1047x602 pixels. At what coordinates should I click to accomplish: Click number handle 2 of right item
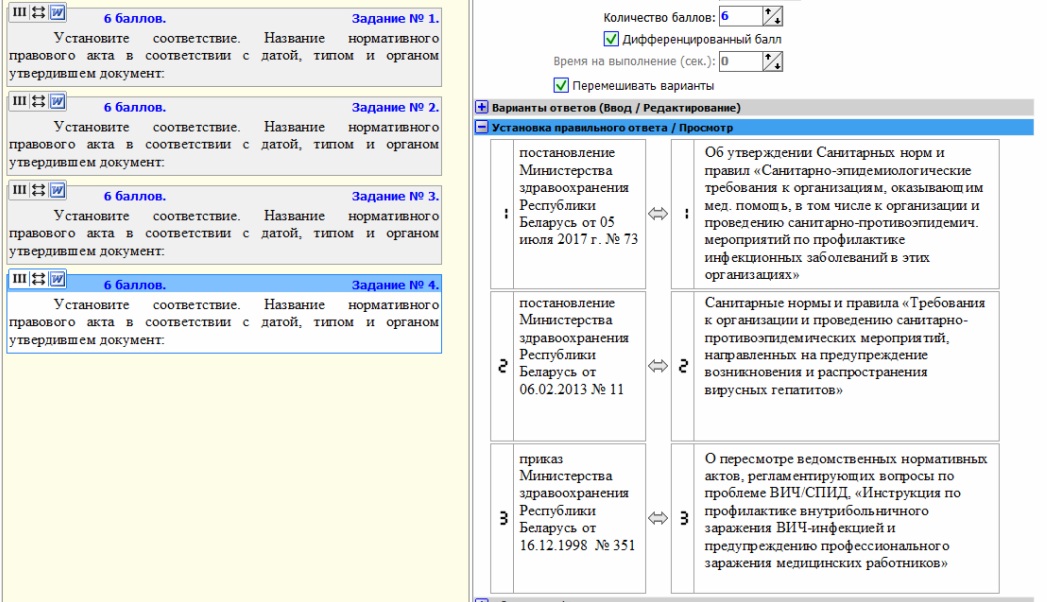tap(683, 366)
